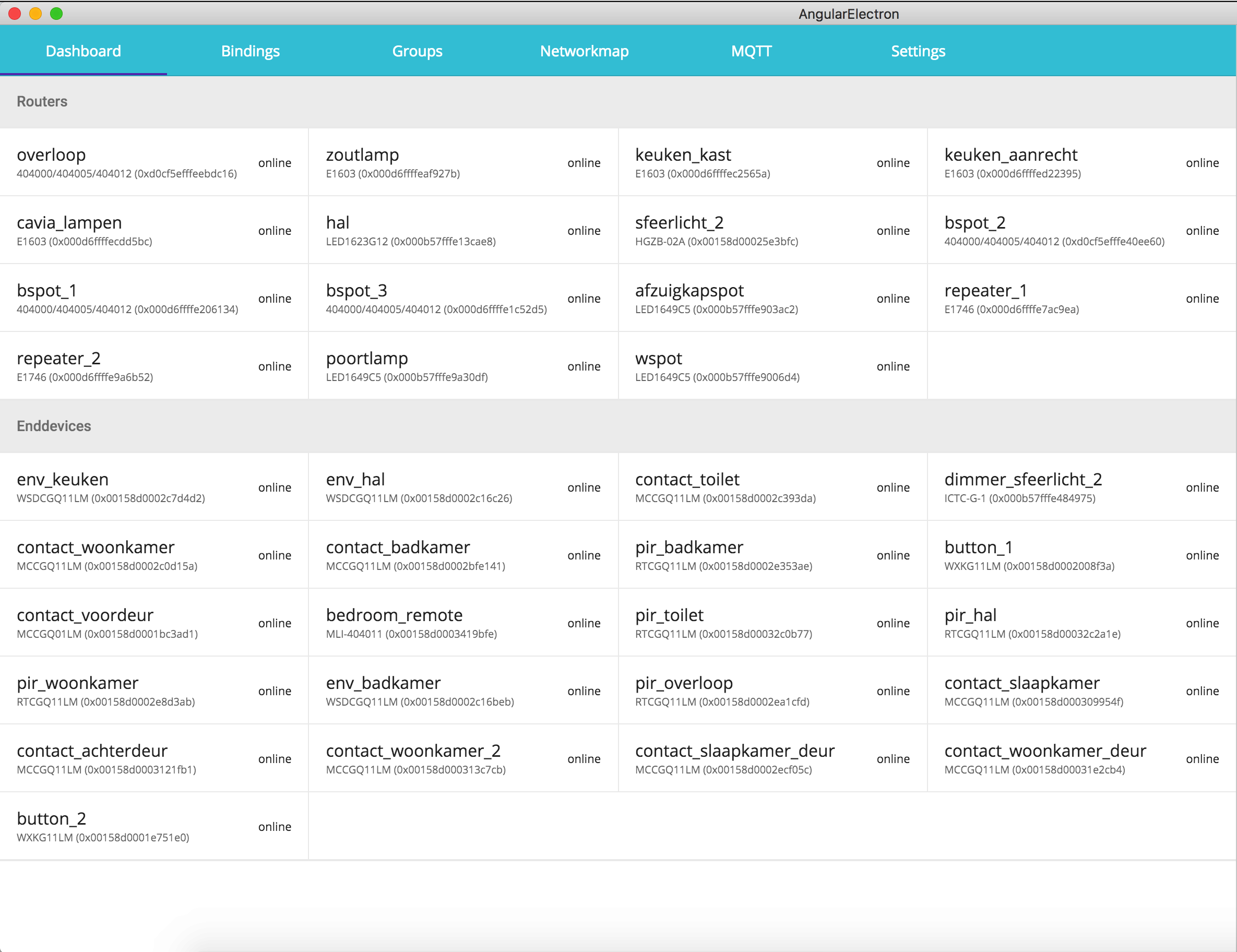Open the env_keuken enddevice
This screenshot has width=1237, height=952.
[x=153, y=487]
